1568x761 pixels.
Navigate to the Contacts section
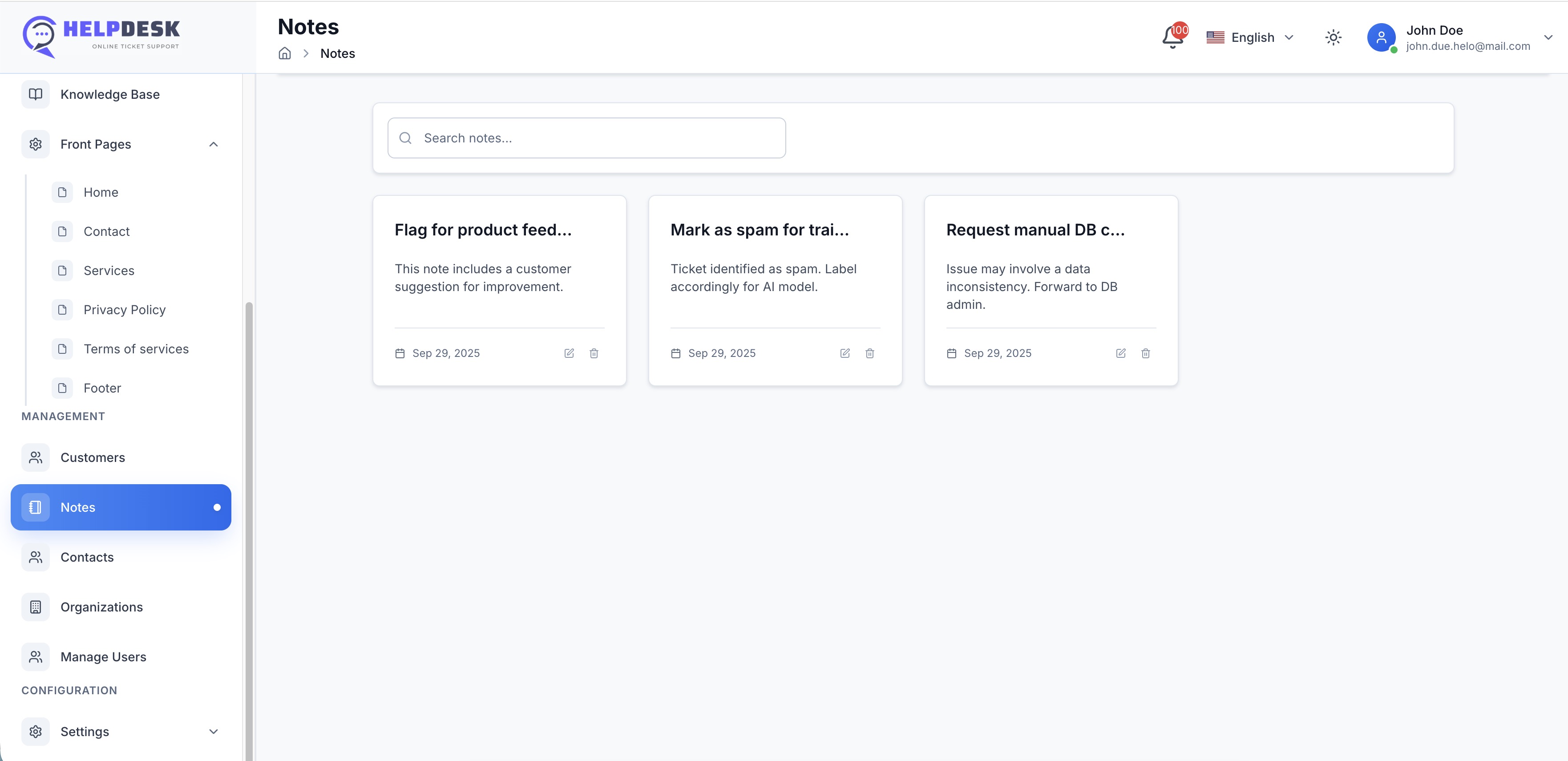coord(86,556)
